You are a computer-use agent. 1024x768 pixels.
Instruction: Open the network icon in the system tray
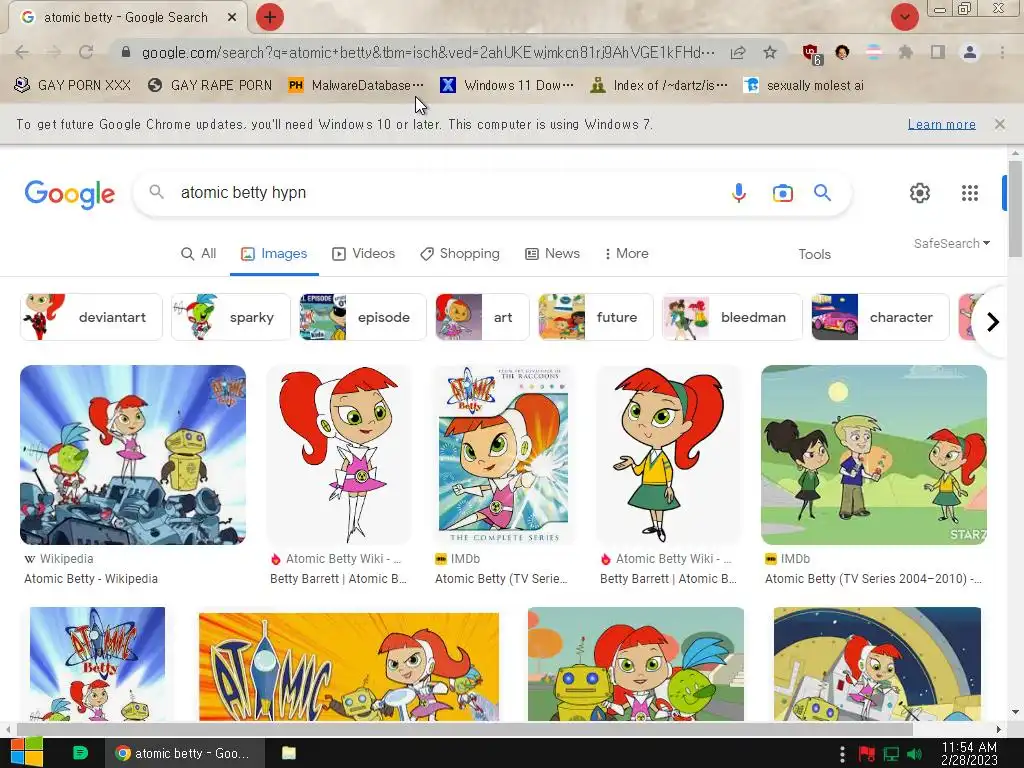pos(891,754)
